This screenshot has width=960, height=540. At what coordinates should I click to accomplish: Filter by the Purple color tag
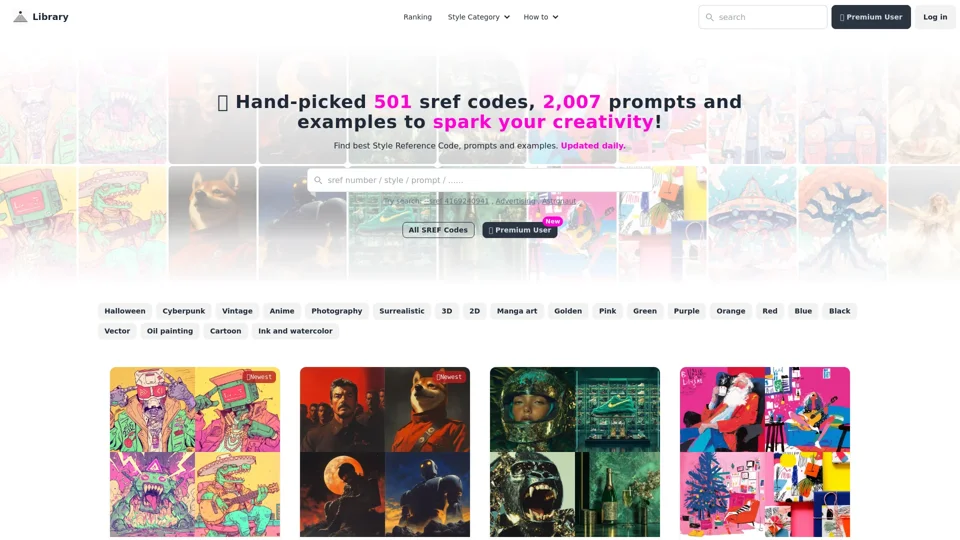686,311
